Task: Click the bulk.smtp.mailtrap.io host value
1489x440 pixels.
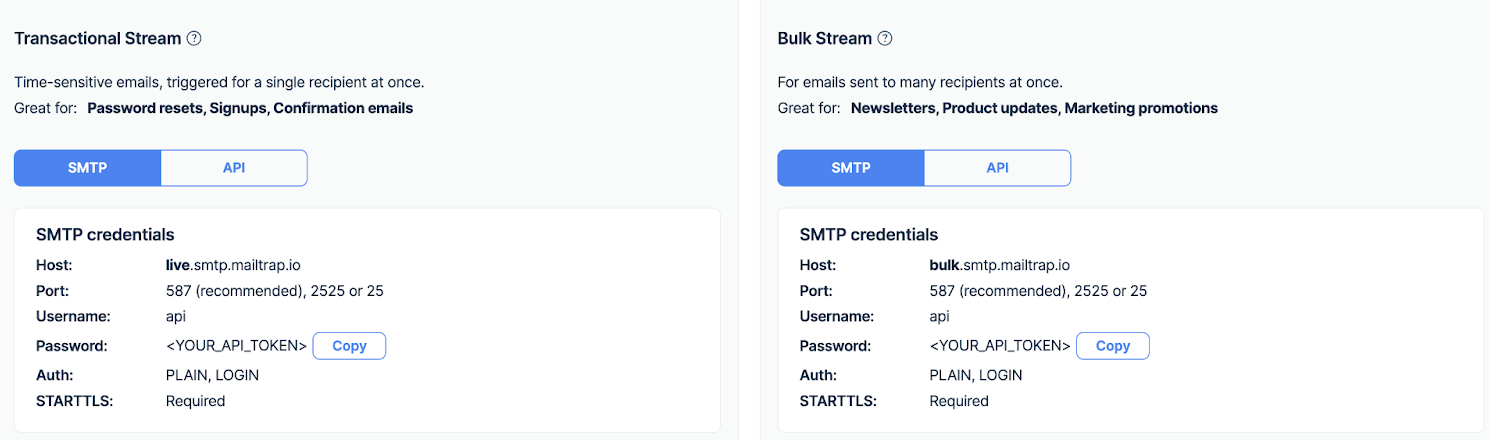Action: (x=999, y=266)
